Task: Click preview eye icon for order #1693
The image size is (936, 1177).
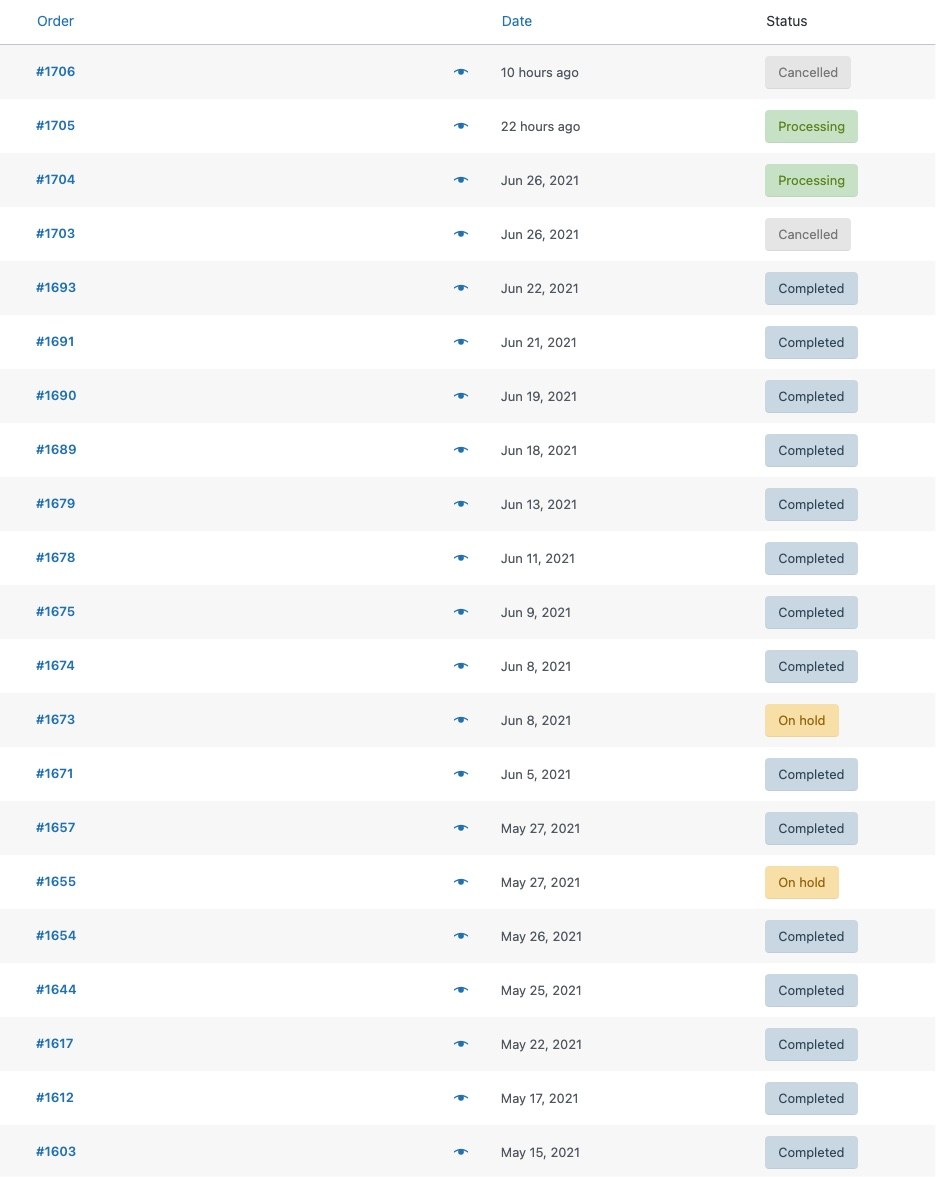Action: 461,288
